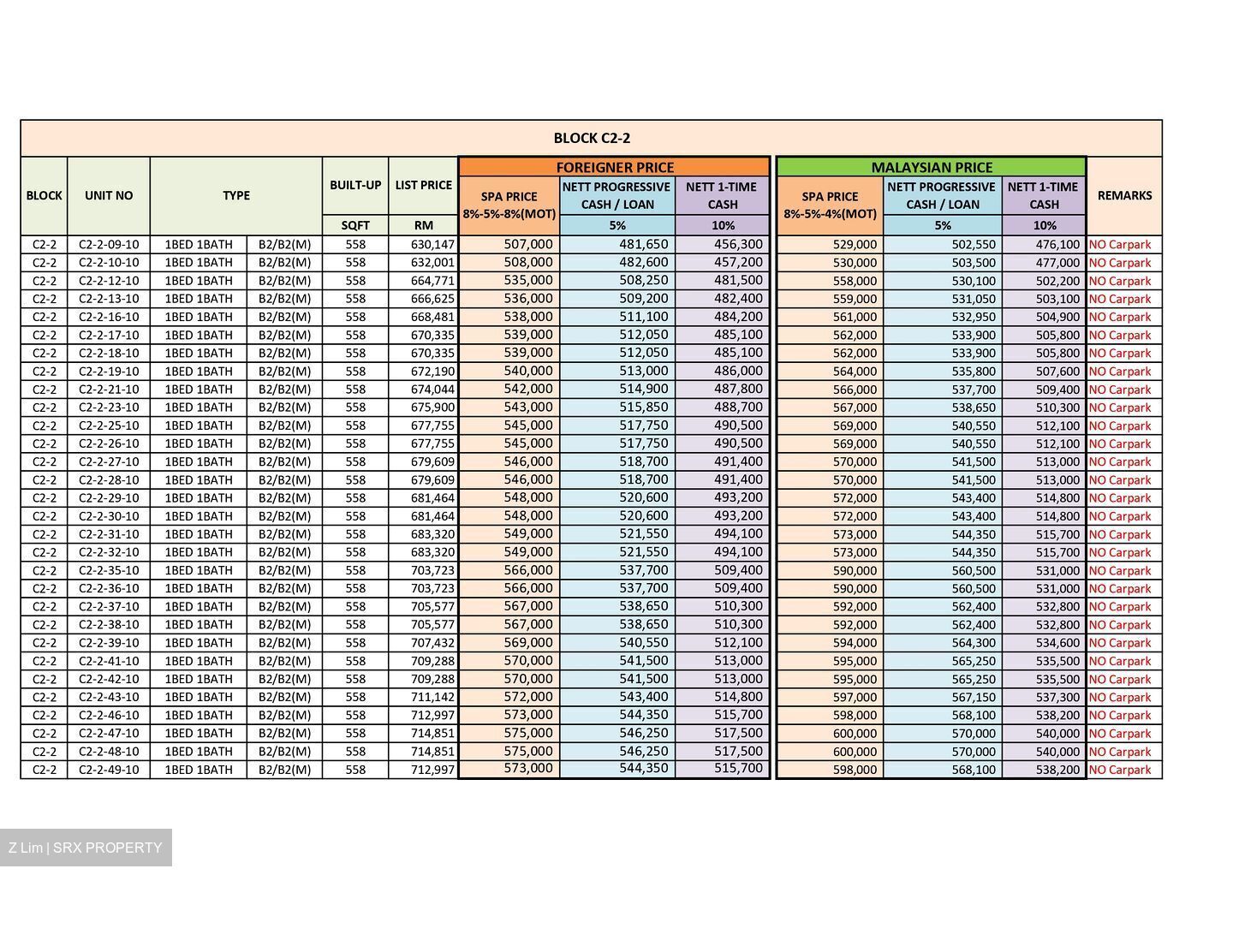1233x952 pixels.
Task: Select the RM currency subheader
Action: 423,225
